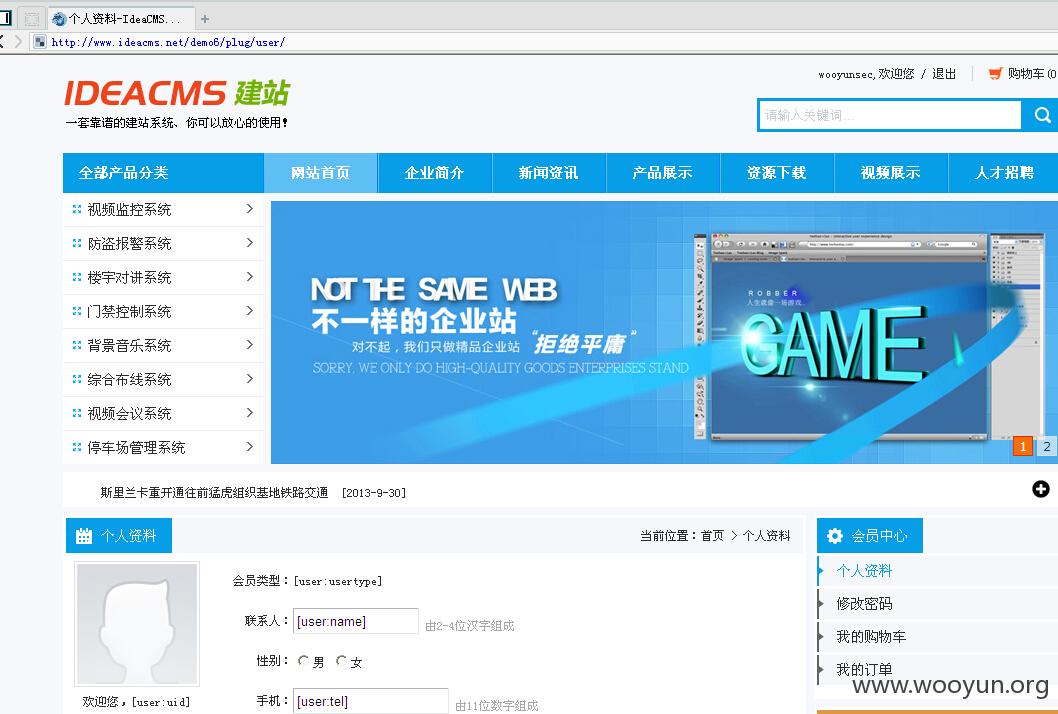Select the 女 gender radio button
Image resolution: width=1058 pixels, height=714 pixels.
(341, 661)
